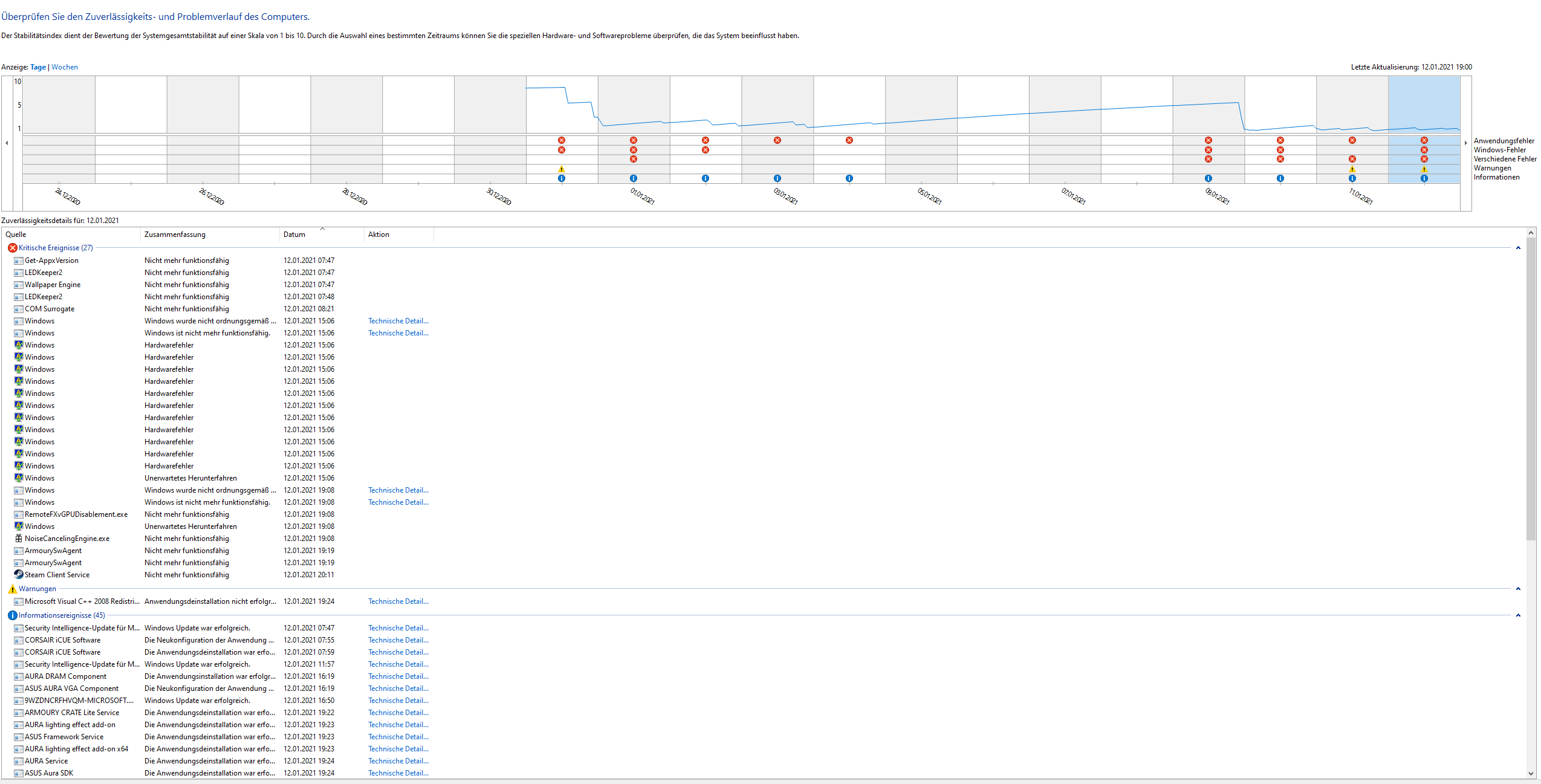Click the chart scroll-right arrow
This screenshot has height=784, width=1541.
click(x=1466, y=143)
